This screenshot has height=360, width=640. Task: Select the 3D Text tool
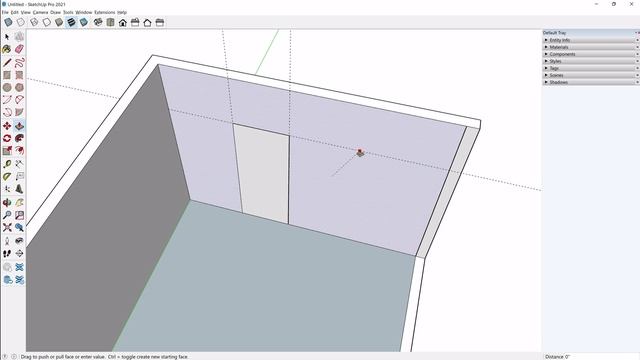coord(19,189)
